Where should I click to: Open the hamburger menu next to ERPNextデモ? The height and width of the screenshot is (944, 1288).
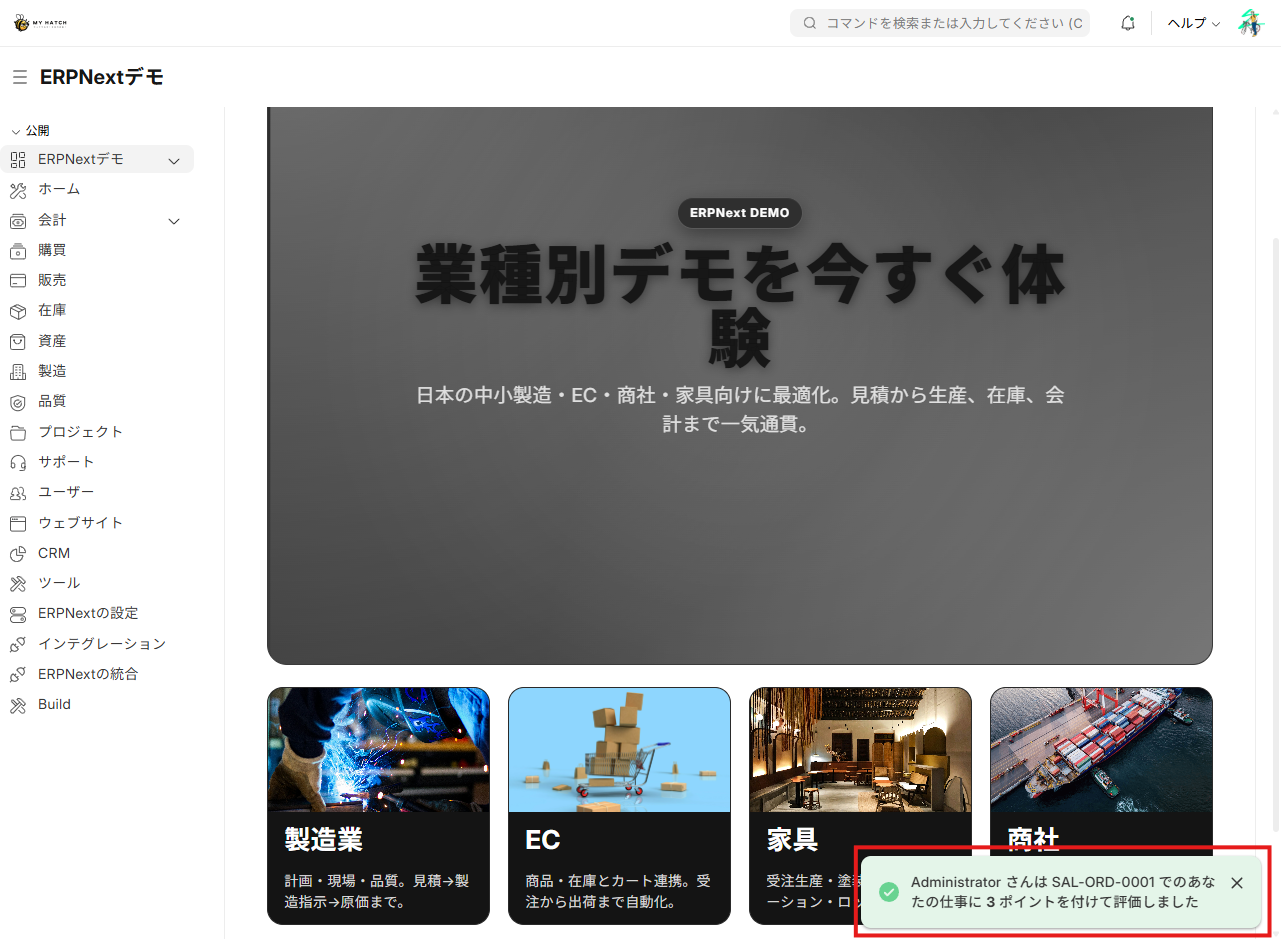19,76
